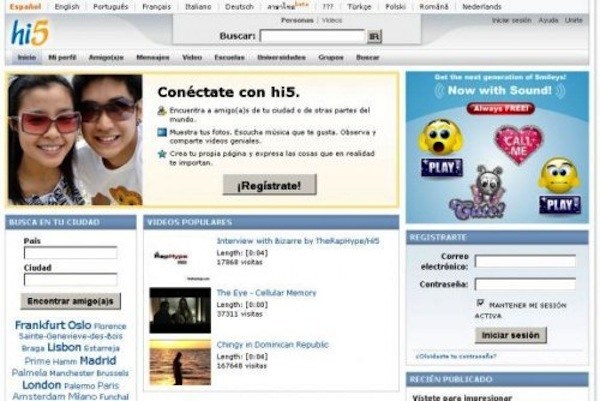Switch language to Español
This screenshot has height=401, width=600.
click(x=25, y=7)
